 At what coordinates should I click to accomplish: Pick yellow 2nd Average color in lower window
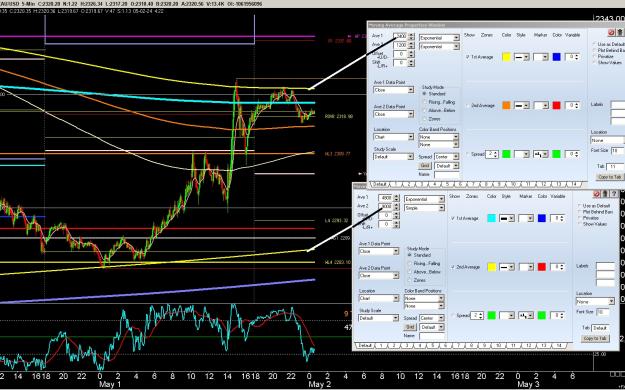pyautogui.click(x=491, y=267)
